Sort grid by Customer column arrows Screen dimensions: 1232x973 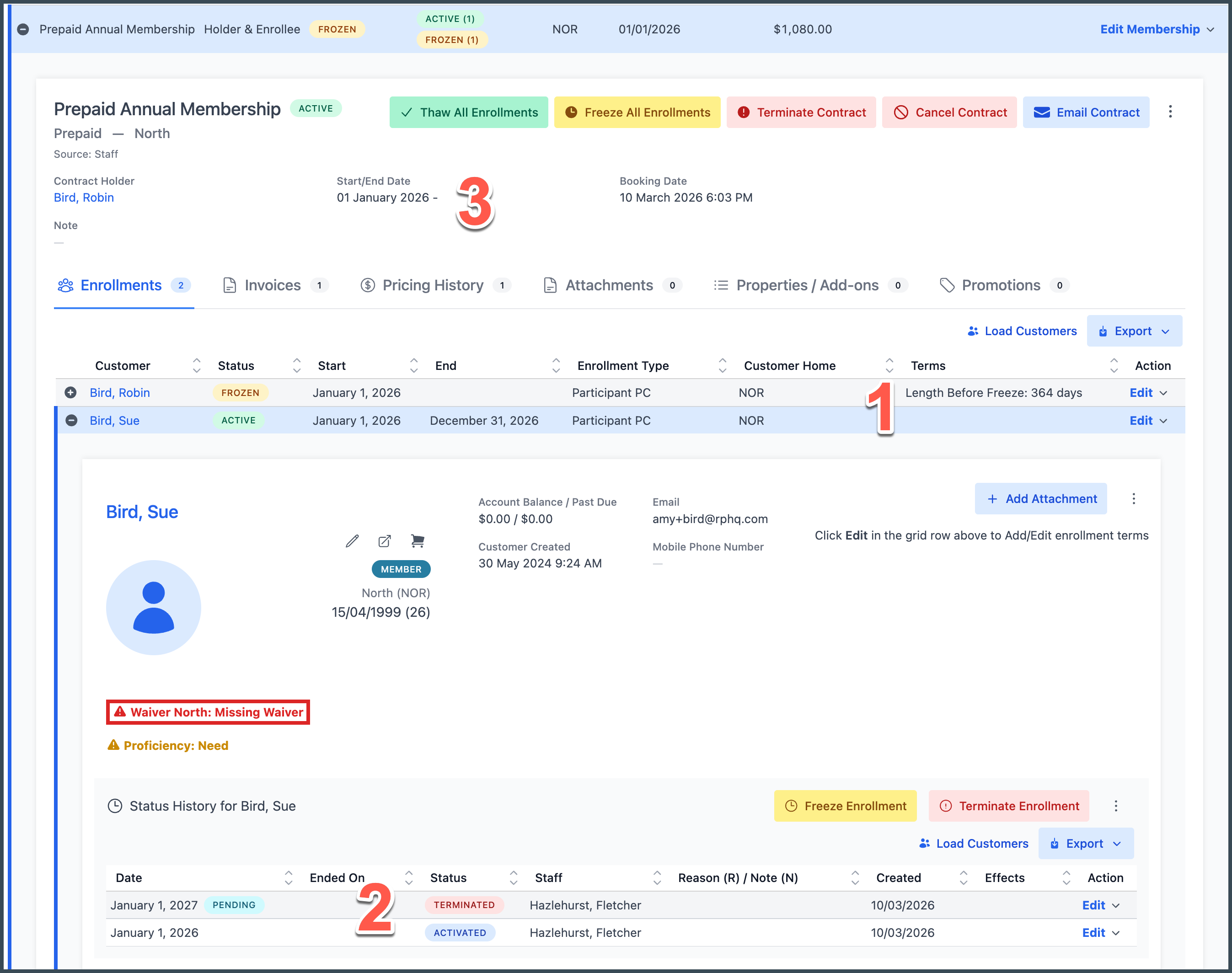tap(197, 366)
